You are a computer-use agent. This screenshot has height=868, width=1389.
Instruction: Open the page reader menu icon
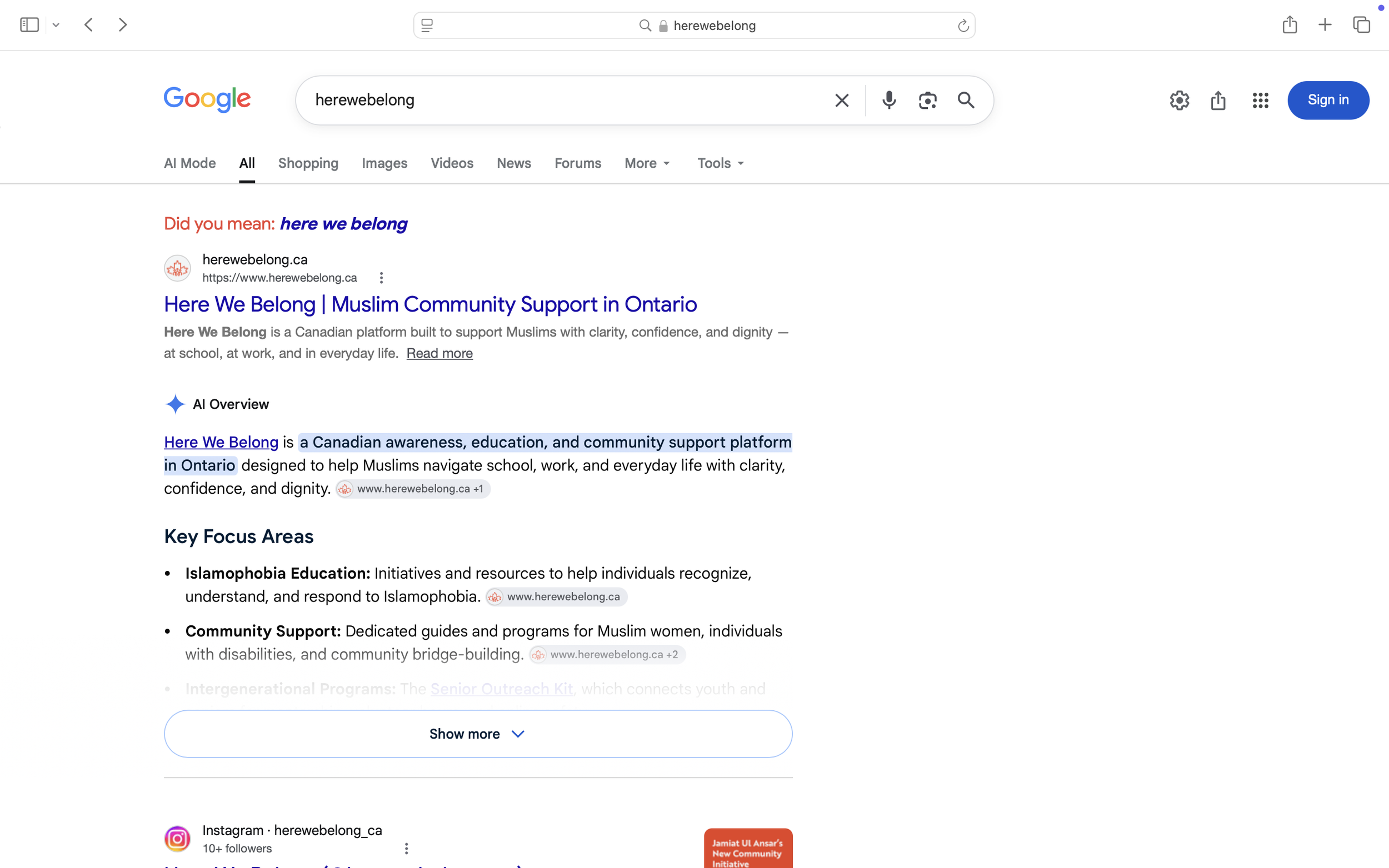point(427,25)
